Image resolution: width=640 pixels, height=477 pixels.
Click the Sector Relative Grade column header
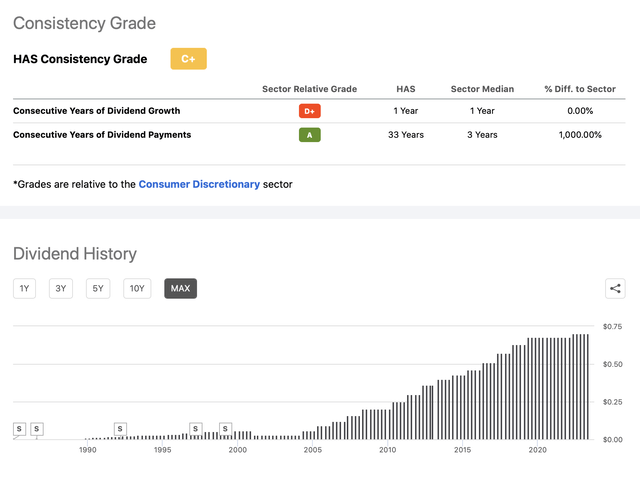309,89
